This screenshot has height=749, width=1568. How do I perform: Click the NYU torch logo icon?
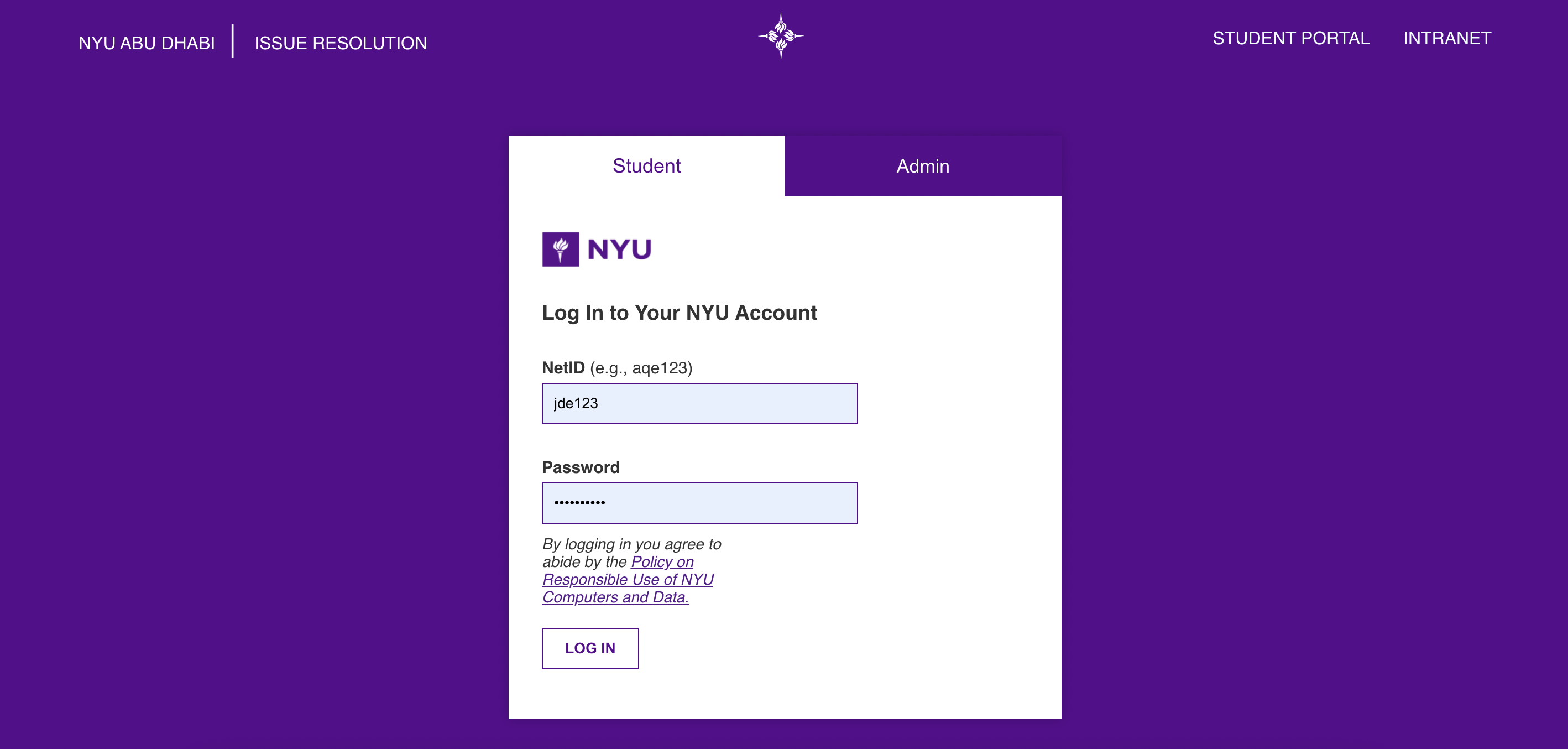pyautogui.click(x=560, y=249)
